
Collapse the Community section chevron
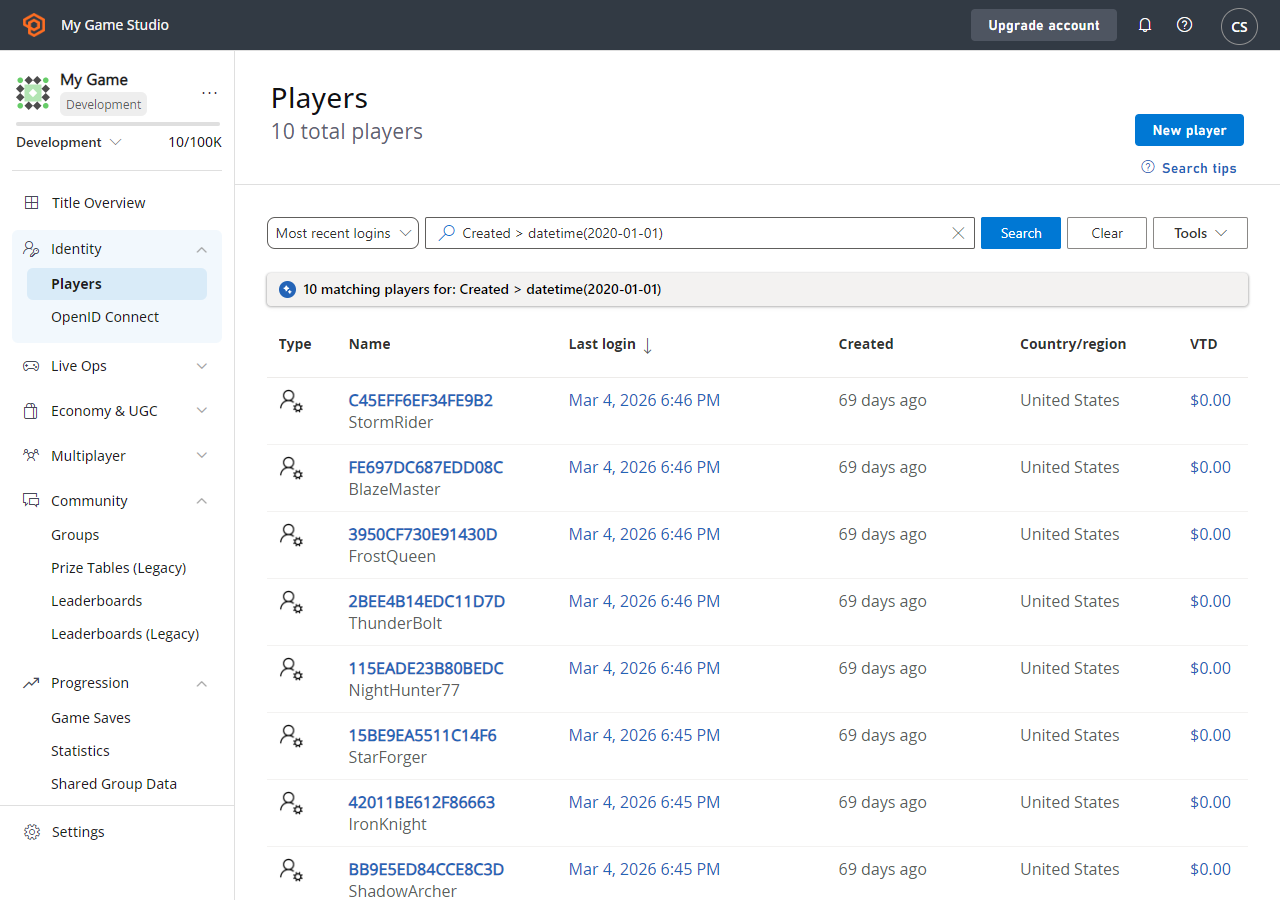pyautogui.click(x=202, y=501)
